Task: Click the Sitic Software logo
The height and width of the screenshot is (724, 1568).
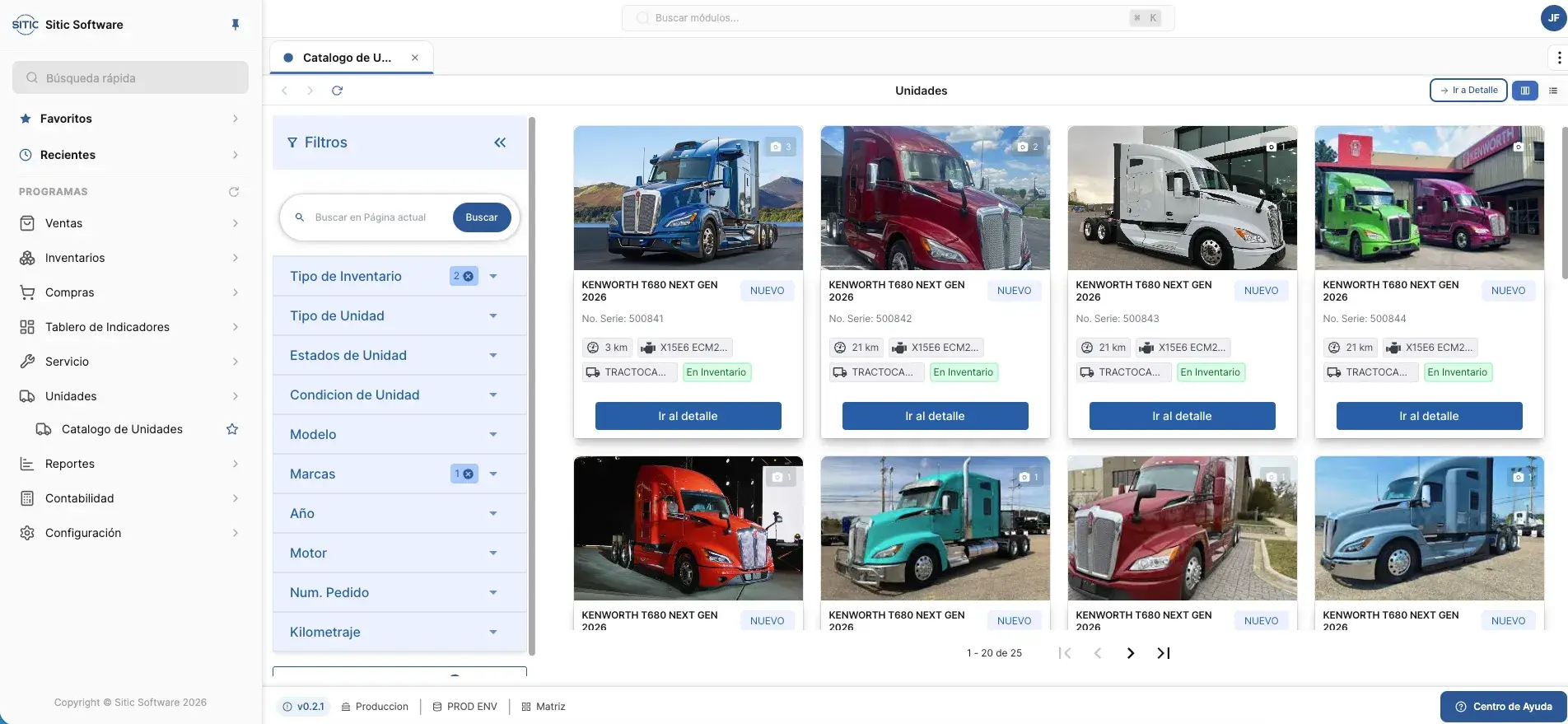Action: (x=26, y=25)
